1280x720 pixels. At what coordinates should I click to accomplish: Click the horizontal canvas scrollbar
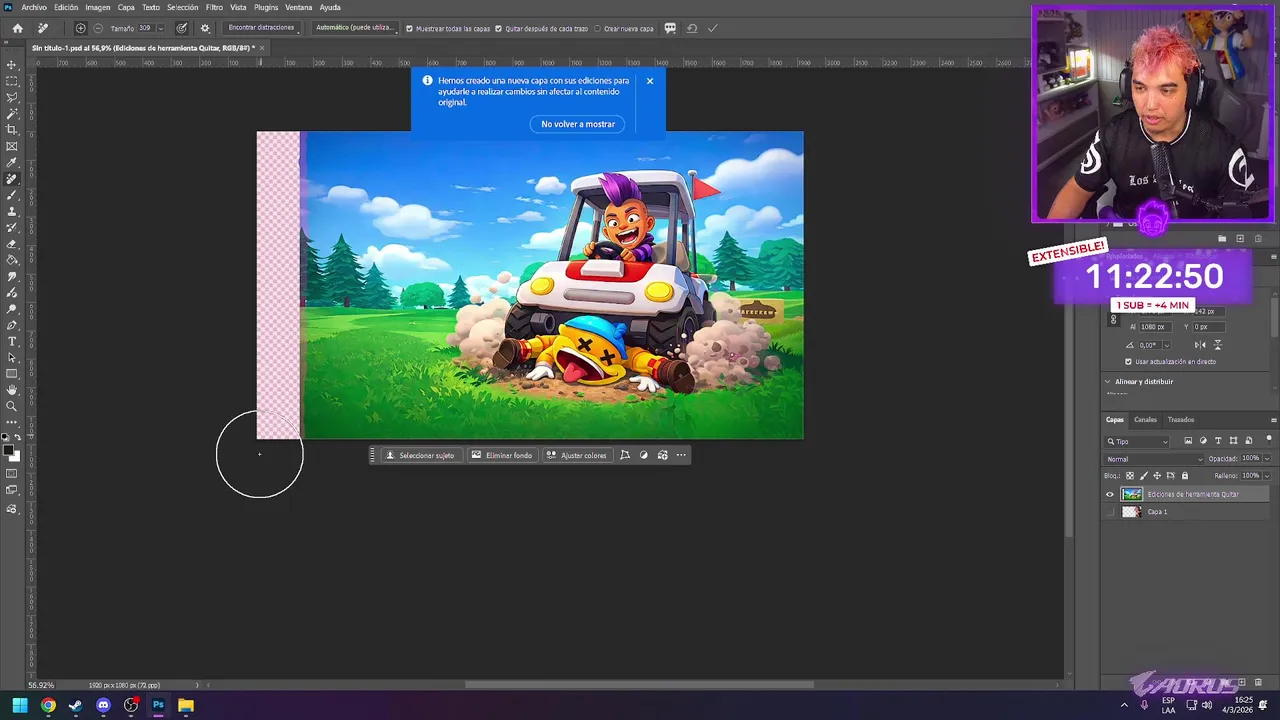(640, 685)
